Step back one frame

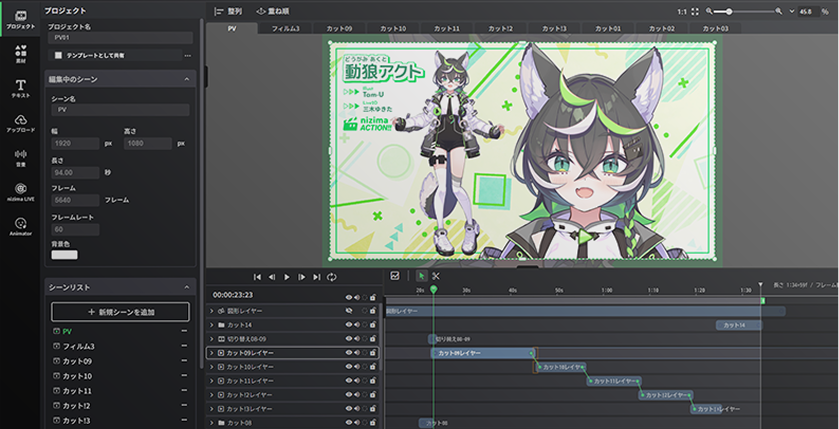pos(272,277)
